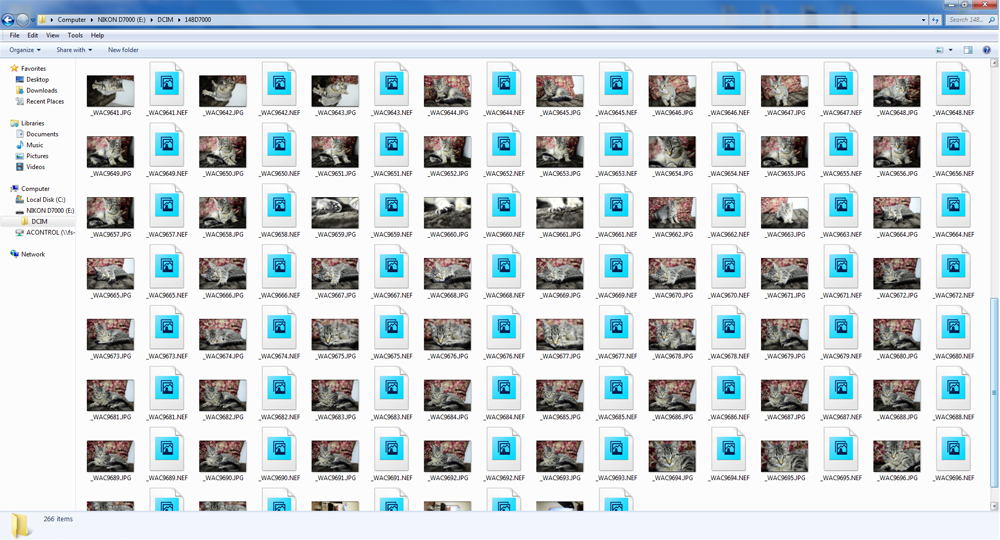The width and height of the screenshot is (1000, 540).
Task: Open the Edit menu
Action: coord(33,36)
